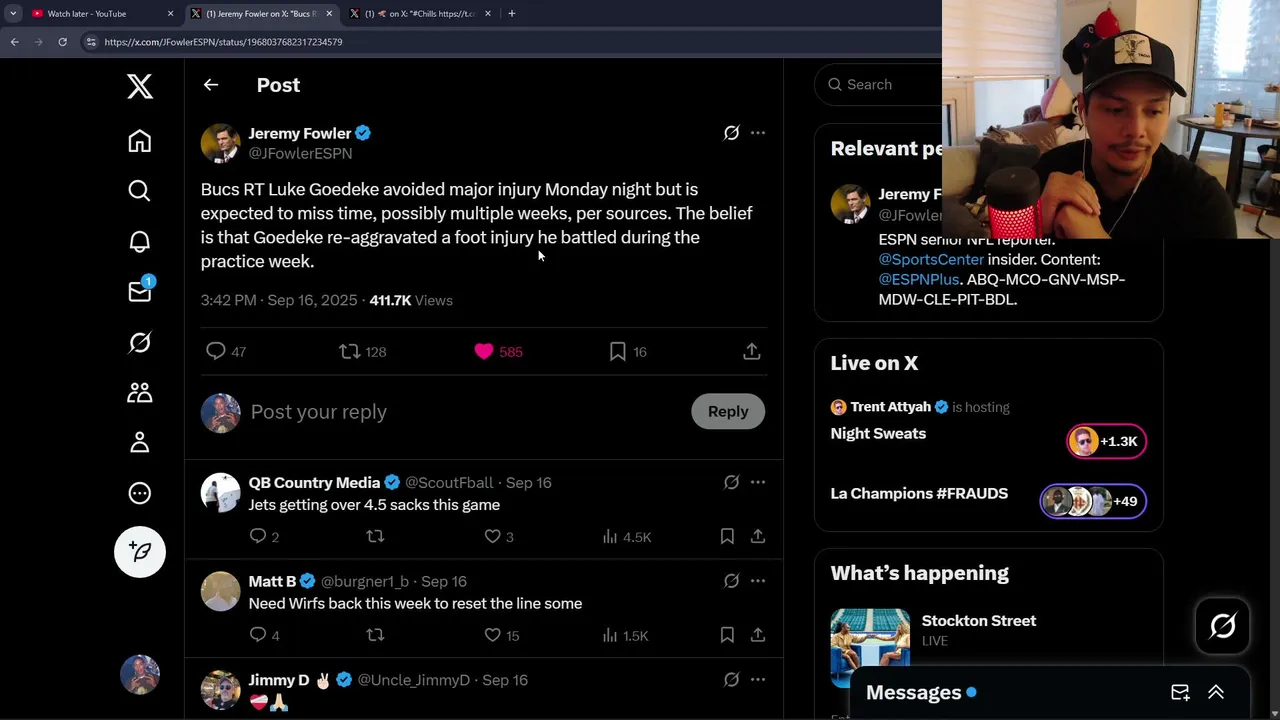1280x720 pixels.
Task: Click the Reply button
Action: [x=728, y=412]
